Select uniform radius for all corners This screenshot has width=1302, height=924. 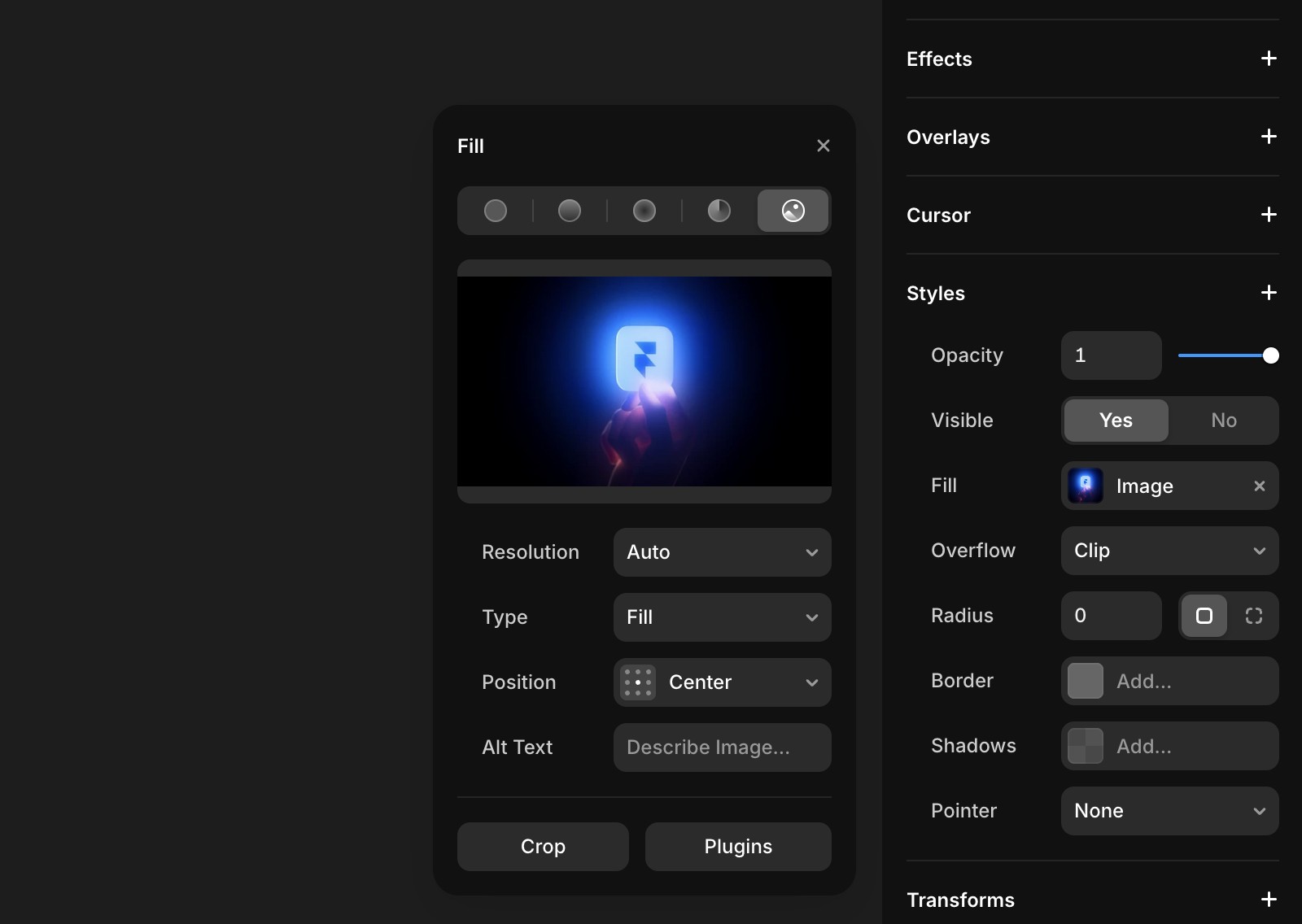pos(1204,616)
